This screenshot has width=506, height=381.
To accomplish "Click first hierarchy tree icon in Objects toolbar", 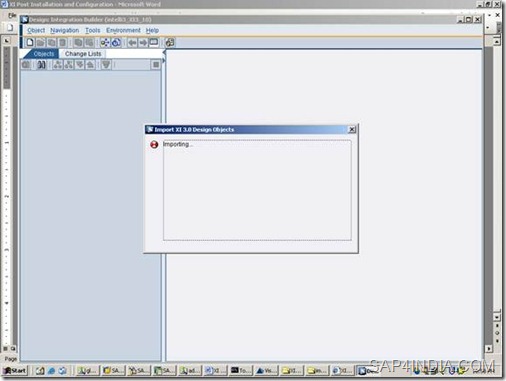I will (58, 64).
